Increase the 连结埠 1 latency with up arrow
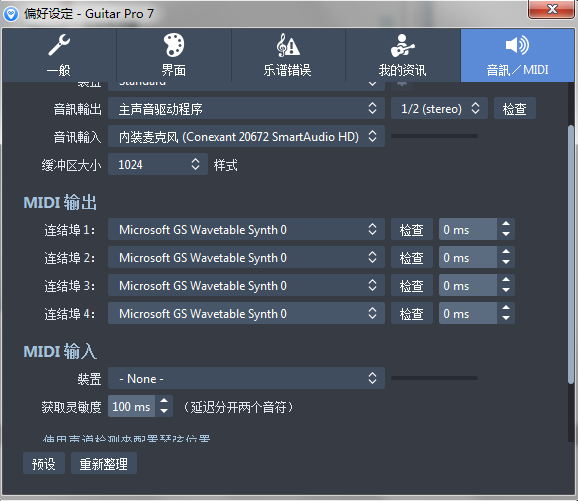 (506, 224)
